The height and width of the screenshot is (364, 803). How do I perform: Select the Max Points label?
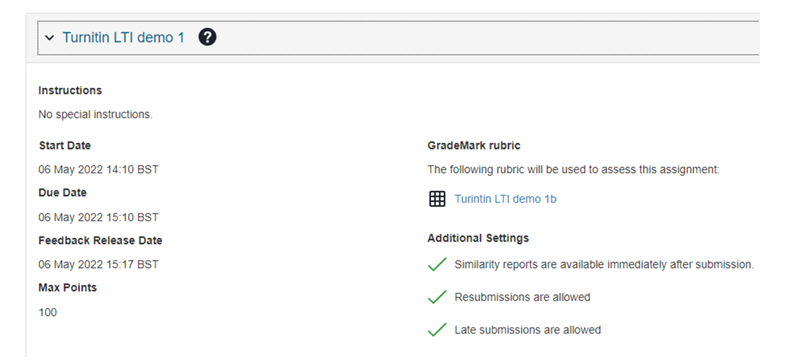[68, 288]
